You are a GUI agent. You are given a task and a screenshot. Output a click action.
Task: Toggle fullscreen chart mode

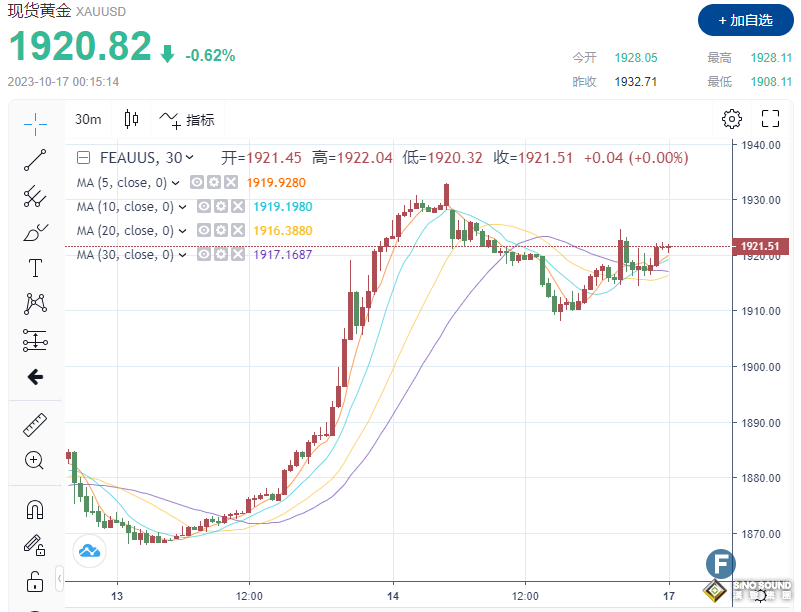(x=771, y=118)
